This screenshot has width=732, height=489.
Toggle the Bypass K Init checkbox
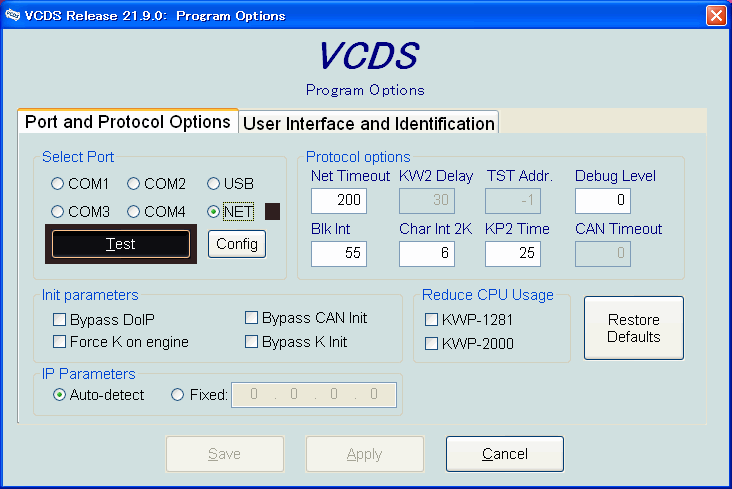pyautogui.click(x=251, y=342)
